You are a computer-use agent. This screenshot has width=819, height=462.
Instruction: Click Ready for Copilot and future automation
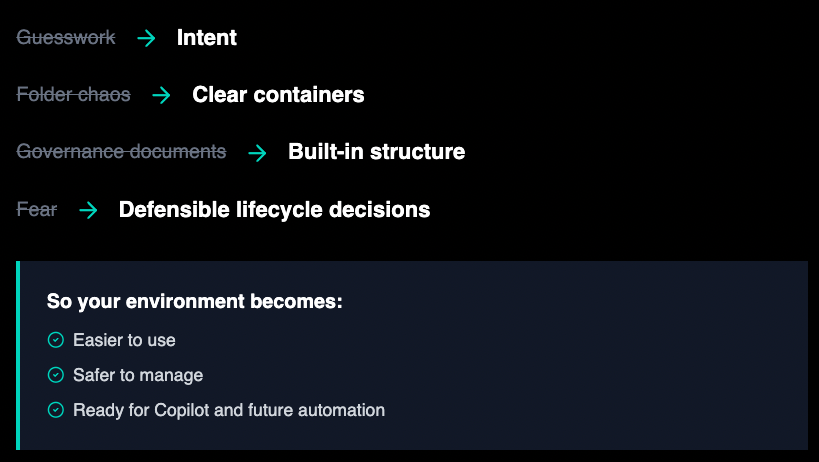229,410
